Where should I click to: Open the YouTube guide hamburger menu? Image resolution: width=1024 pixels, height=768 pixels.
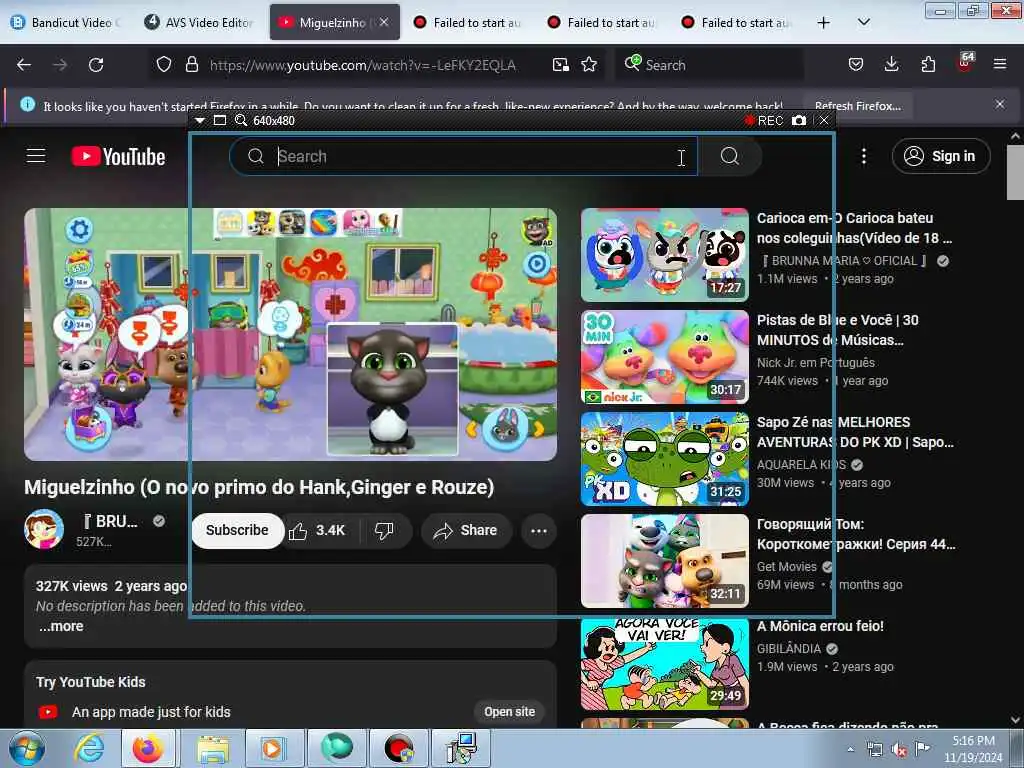36,156
